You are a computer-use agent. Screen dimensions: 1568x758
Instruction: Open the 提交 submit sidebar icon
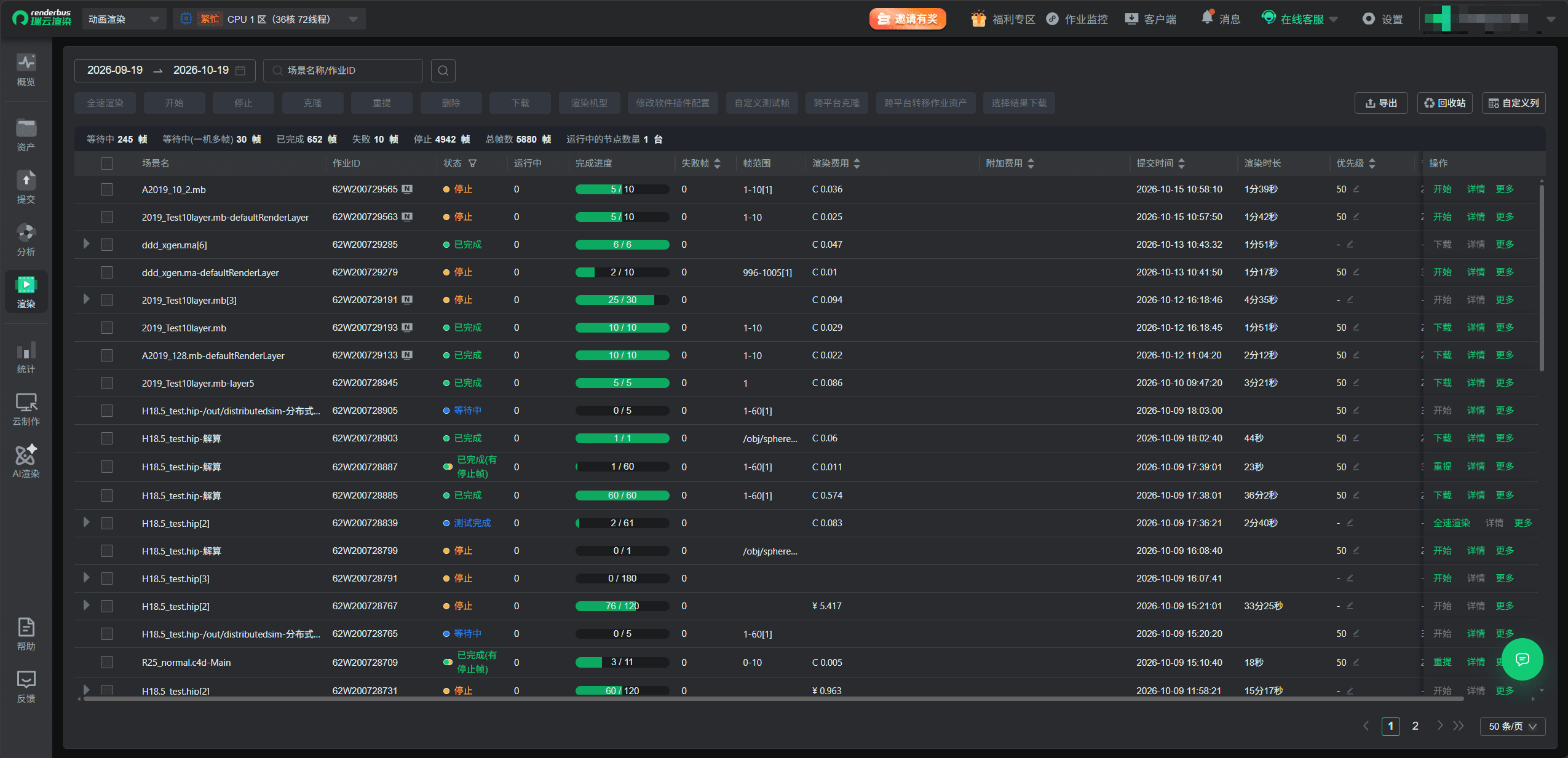26,187
